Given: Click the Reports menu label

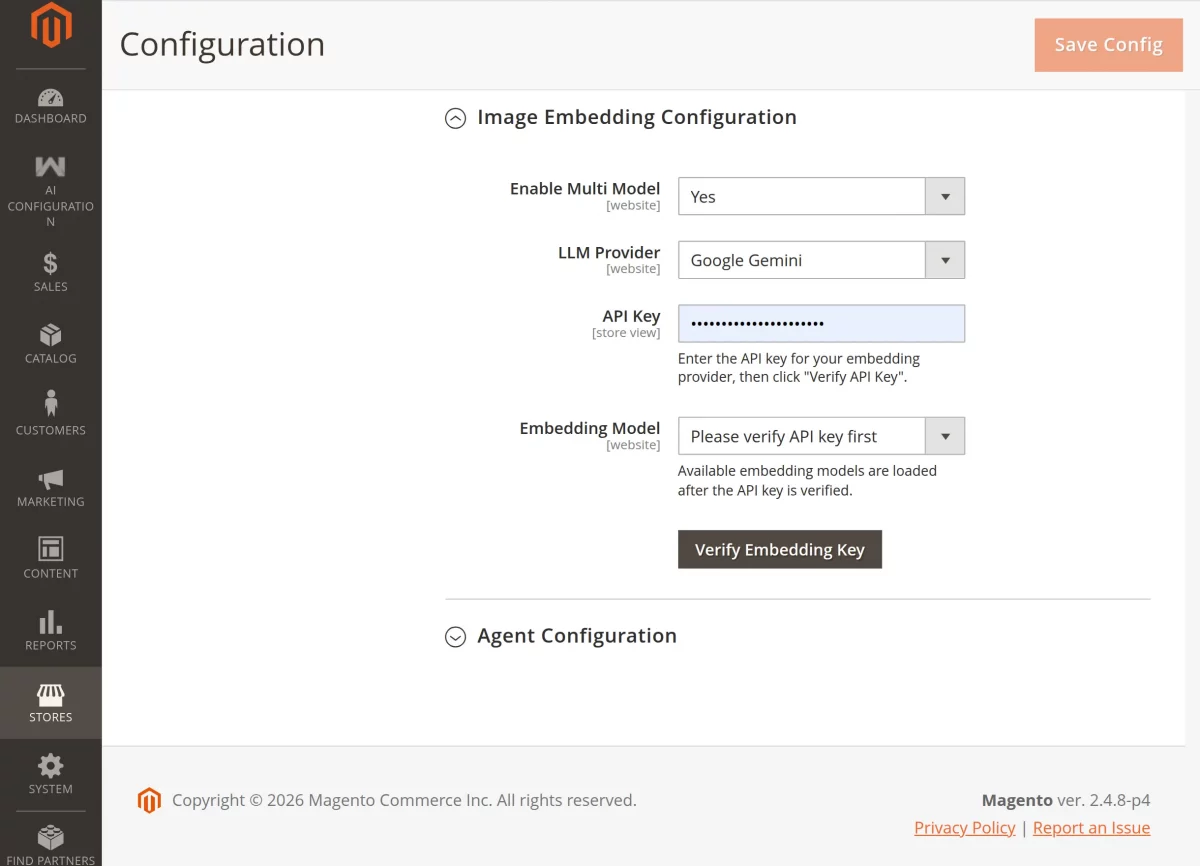Looking at the screenshot, I should coord(50,645).
